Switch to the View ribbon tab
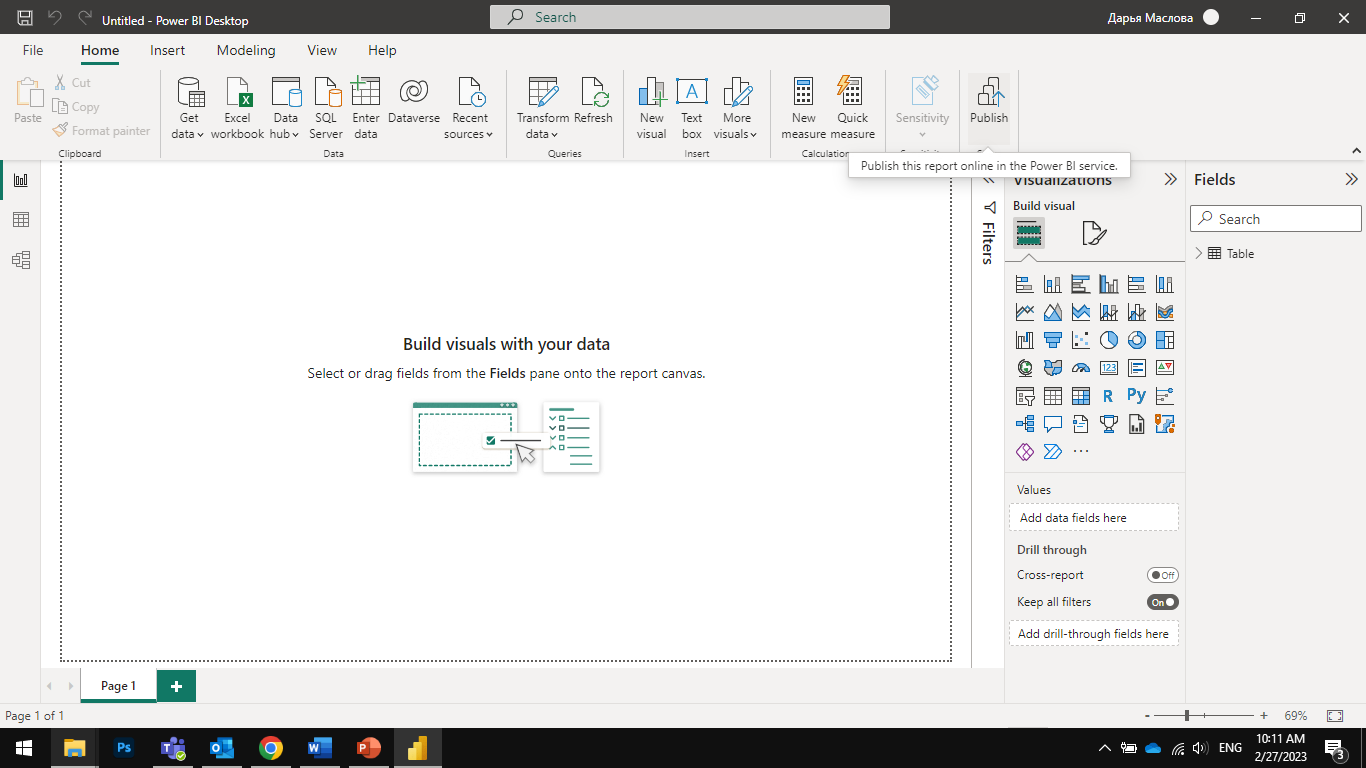This screenshot has height=768, width=1366. pos(322,50)
